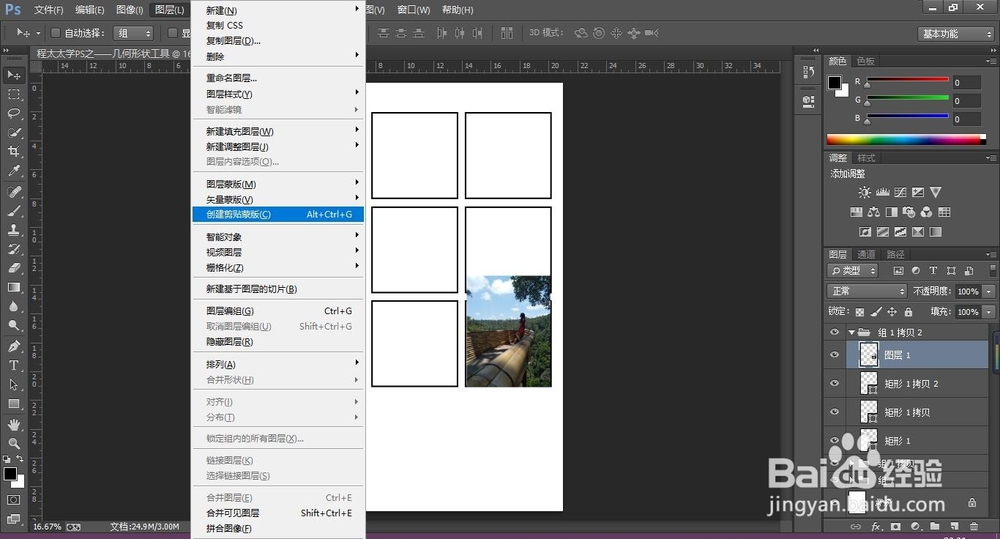Select the Zoom tool
Image resolution: width=1000 pixels, height=539 pixels.
(13, 443)
